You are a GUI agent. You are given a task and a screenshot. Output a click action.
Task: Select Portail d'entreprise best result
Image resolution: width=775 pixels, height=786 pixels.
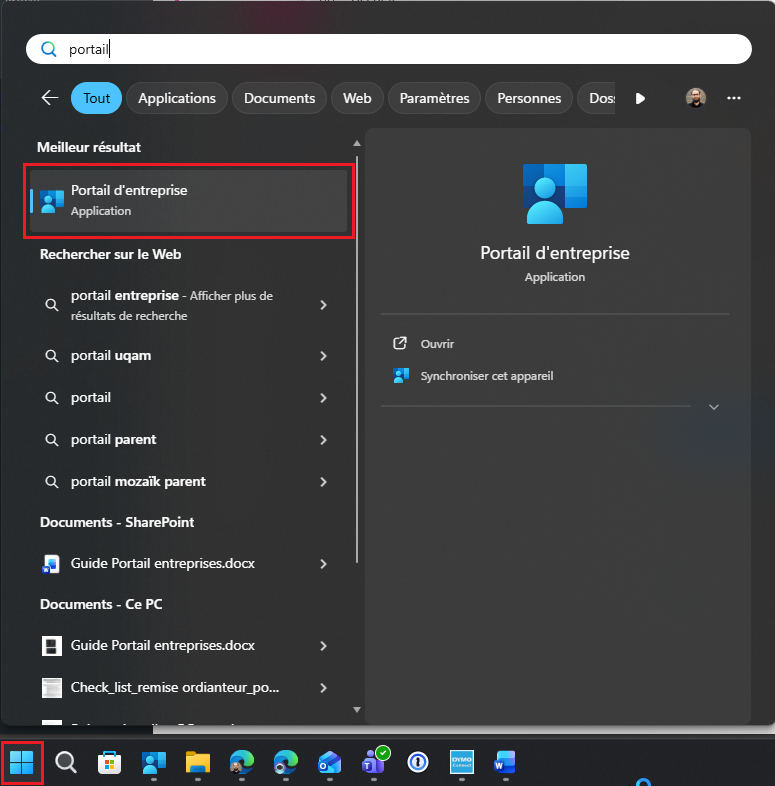coord(189,200)
